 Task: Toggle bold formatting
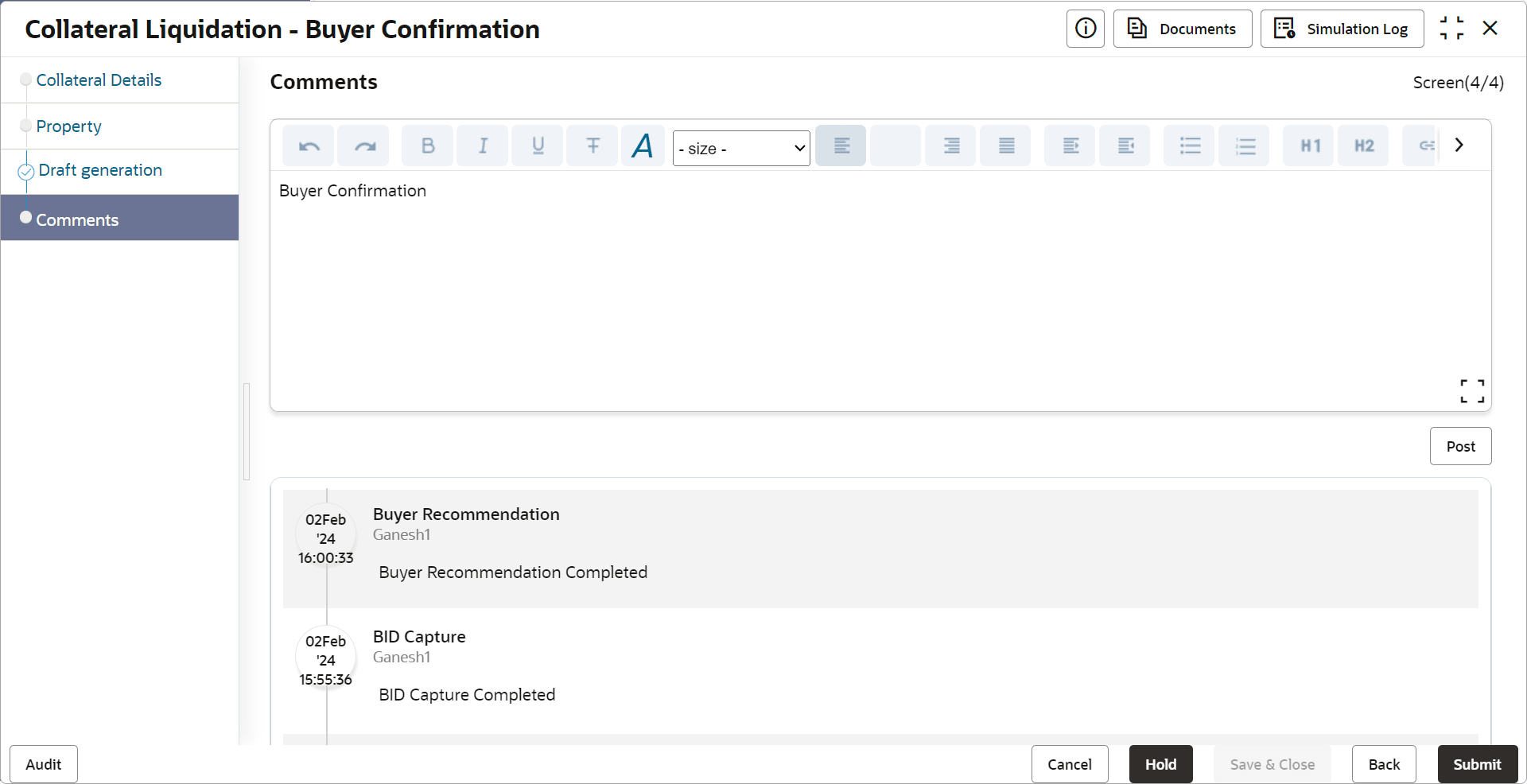[x=428, y=146]
